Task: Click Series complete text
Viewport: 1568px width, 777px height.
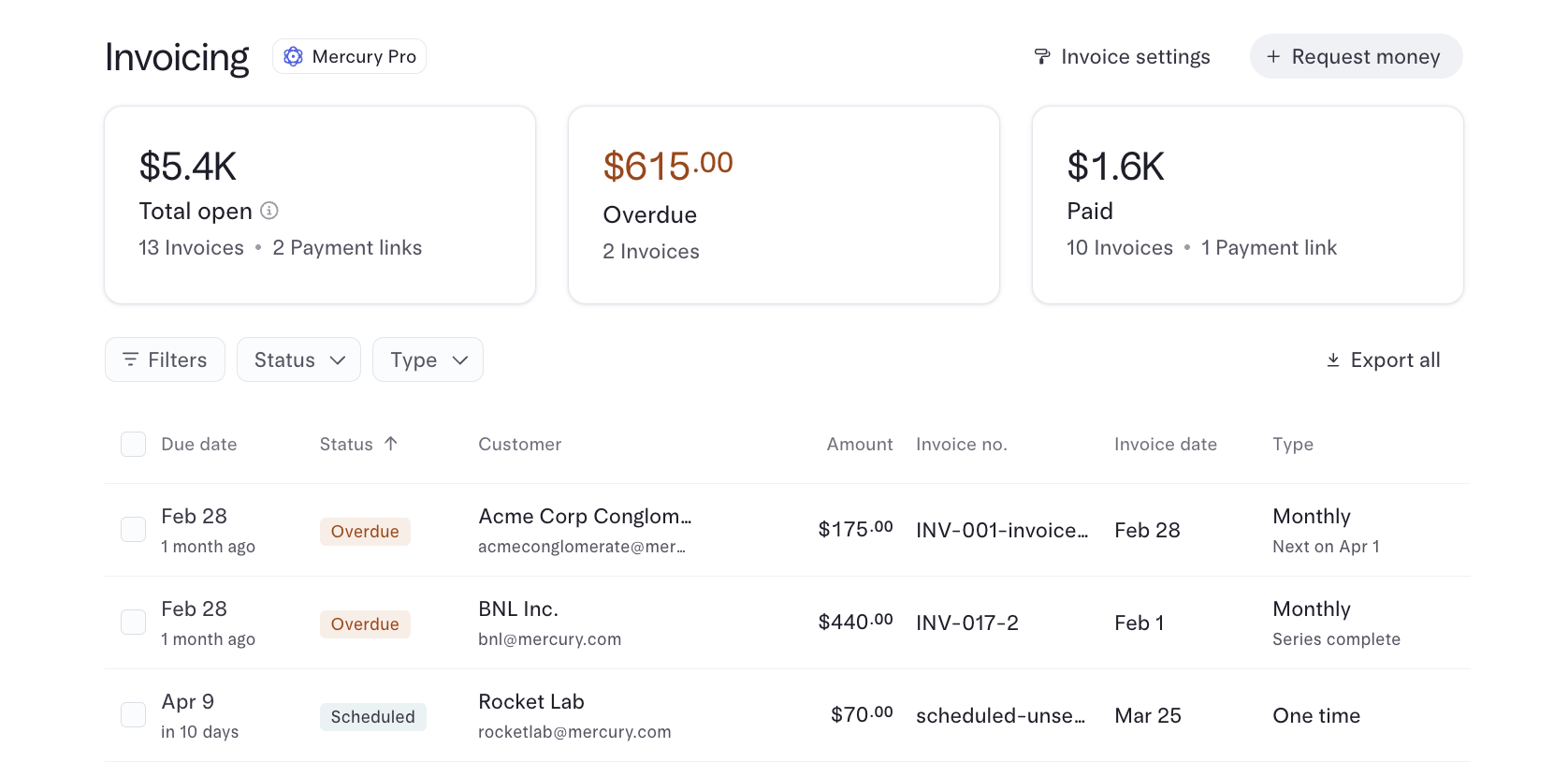Action: [1336, 639]
